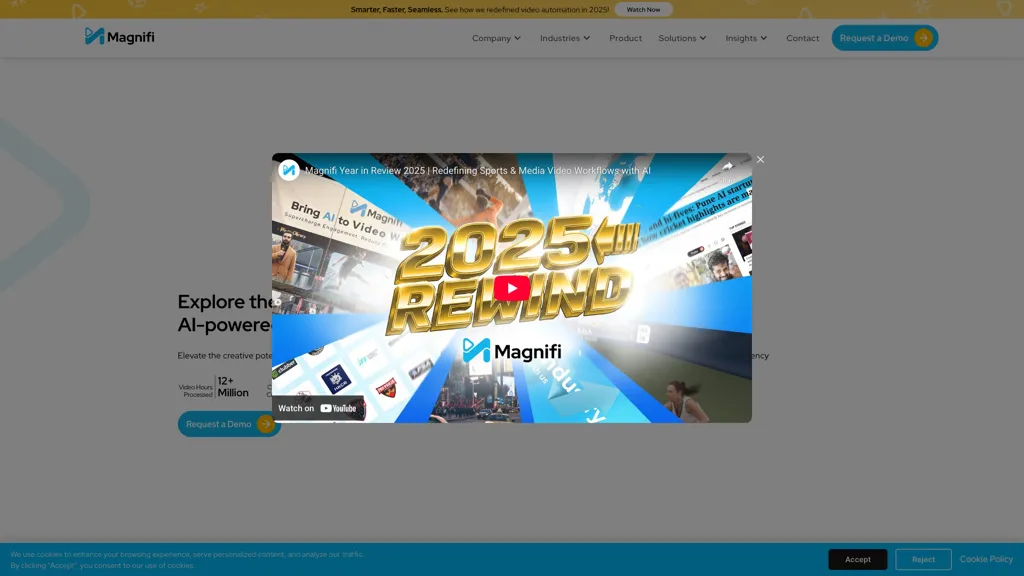1024x576 pixels.
Task: Expand the Company navigation dropdown
Action: point(497,38)
